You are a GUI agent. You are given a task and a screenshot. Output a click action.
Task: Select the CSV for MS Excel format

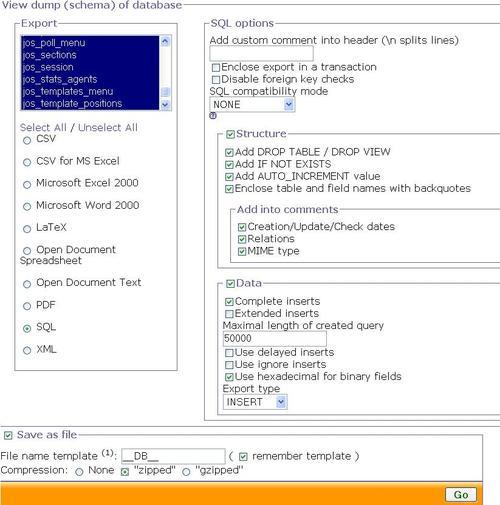(x=27, y=162)
